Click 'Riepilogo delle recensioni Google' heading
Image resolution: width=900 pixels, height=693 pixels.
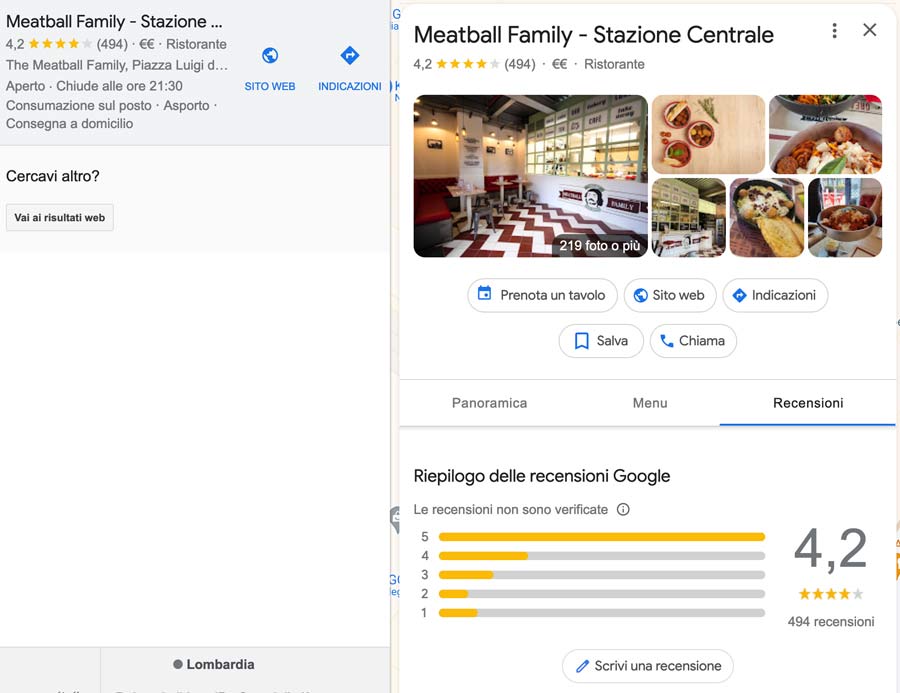[542, 476]
